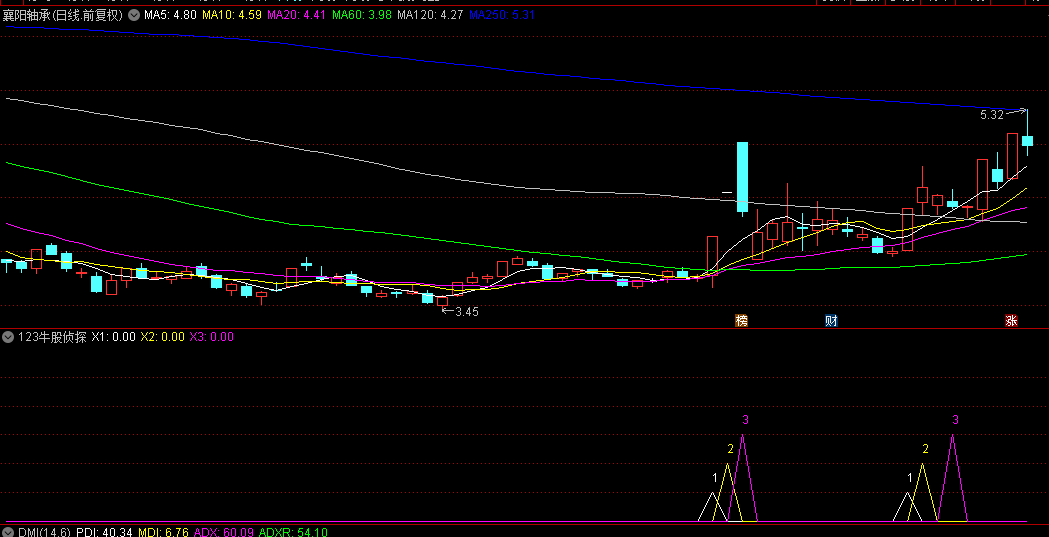Click the MA120: 4.27 label
The width and height of the screenshot is (1049, 537).
pyautogui.click(x=430, y=15)
